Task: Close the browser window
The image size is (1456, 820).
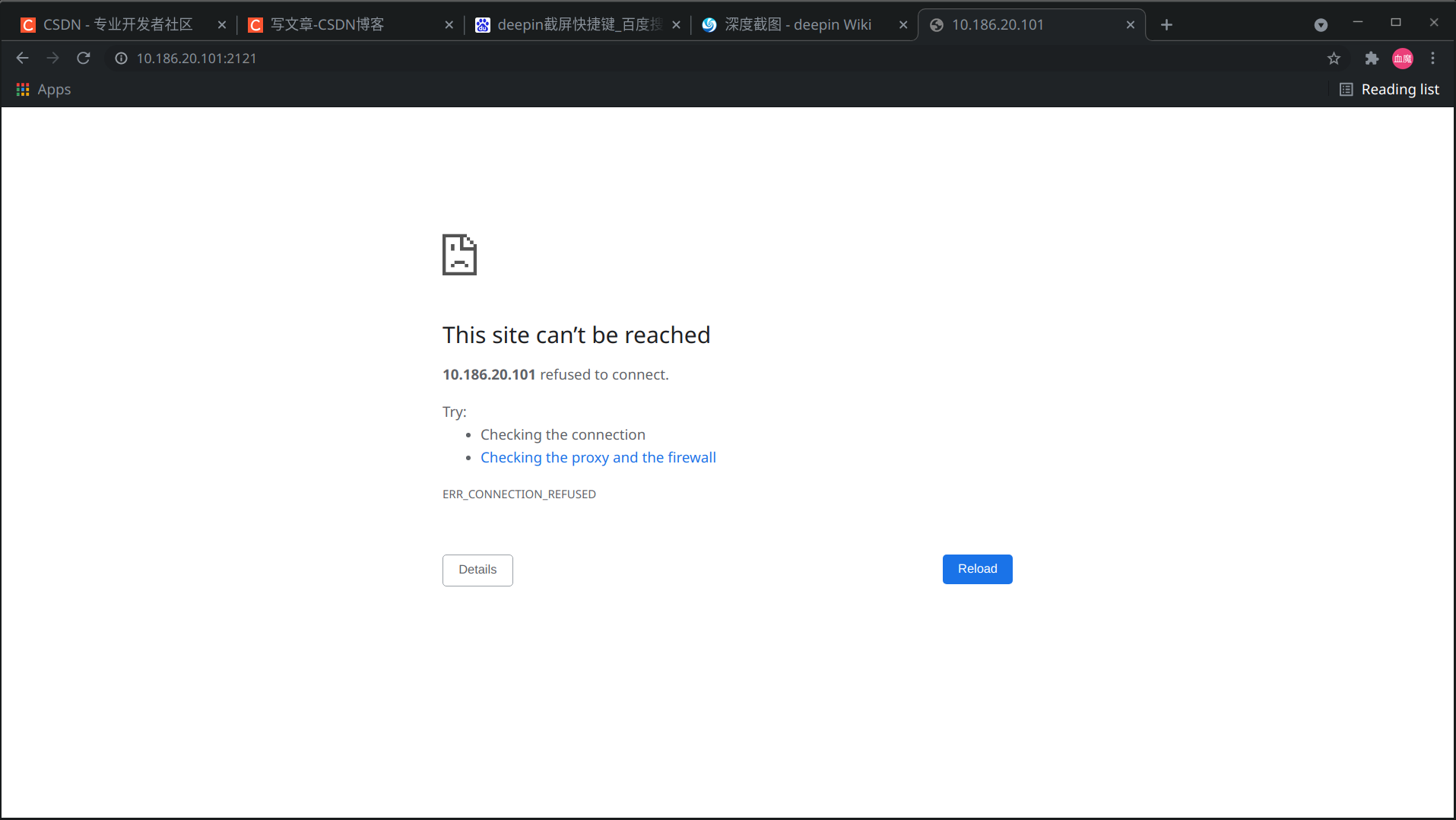Action: 1434,23
